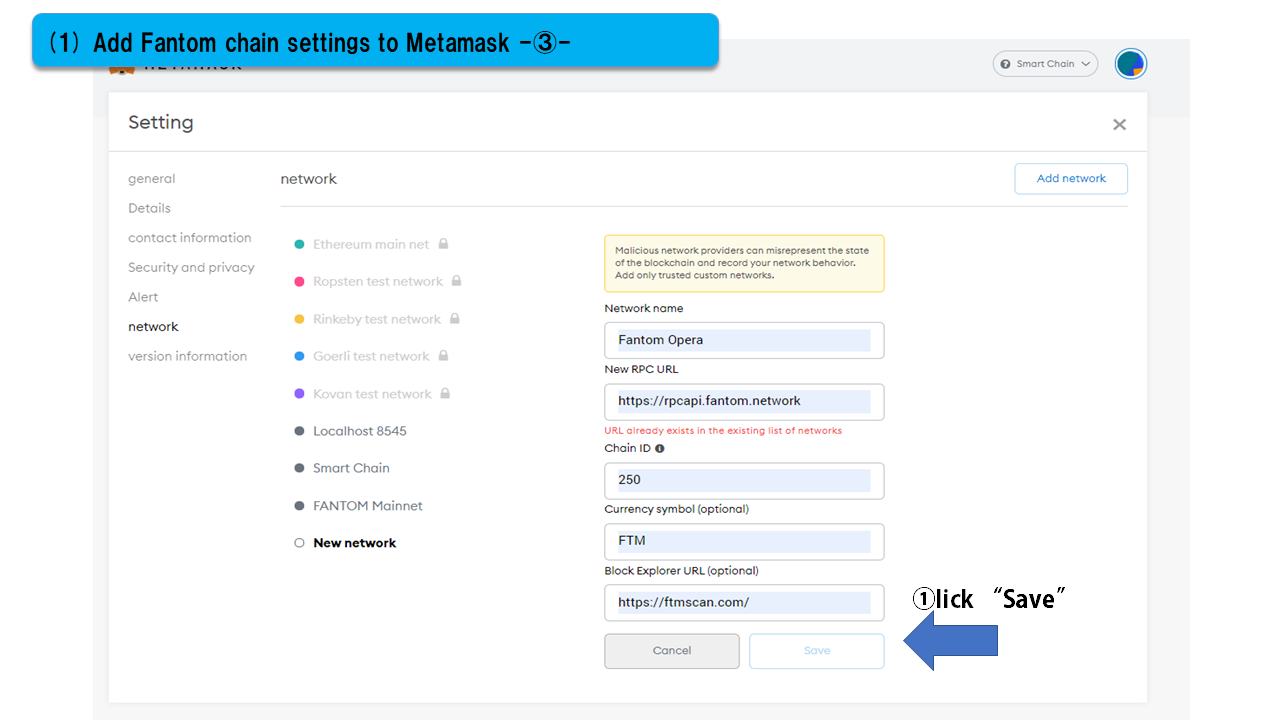
Task: Click the Chain ID input field
Action: point(744,481)
